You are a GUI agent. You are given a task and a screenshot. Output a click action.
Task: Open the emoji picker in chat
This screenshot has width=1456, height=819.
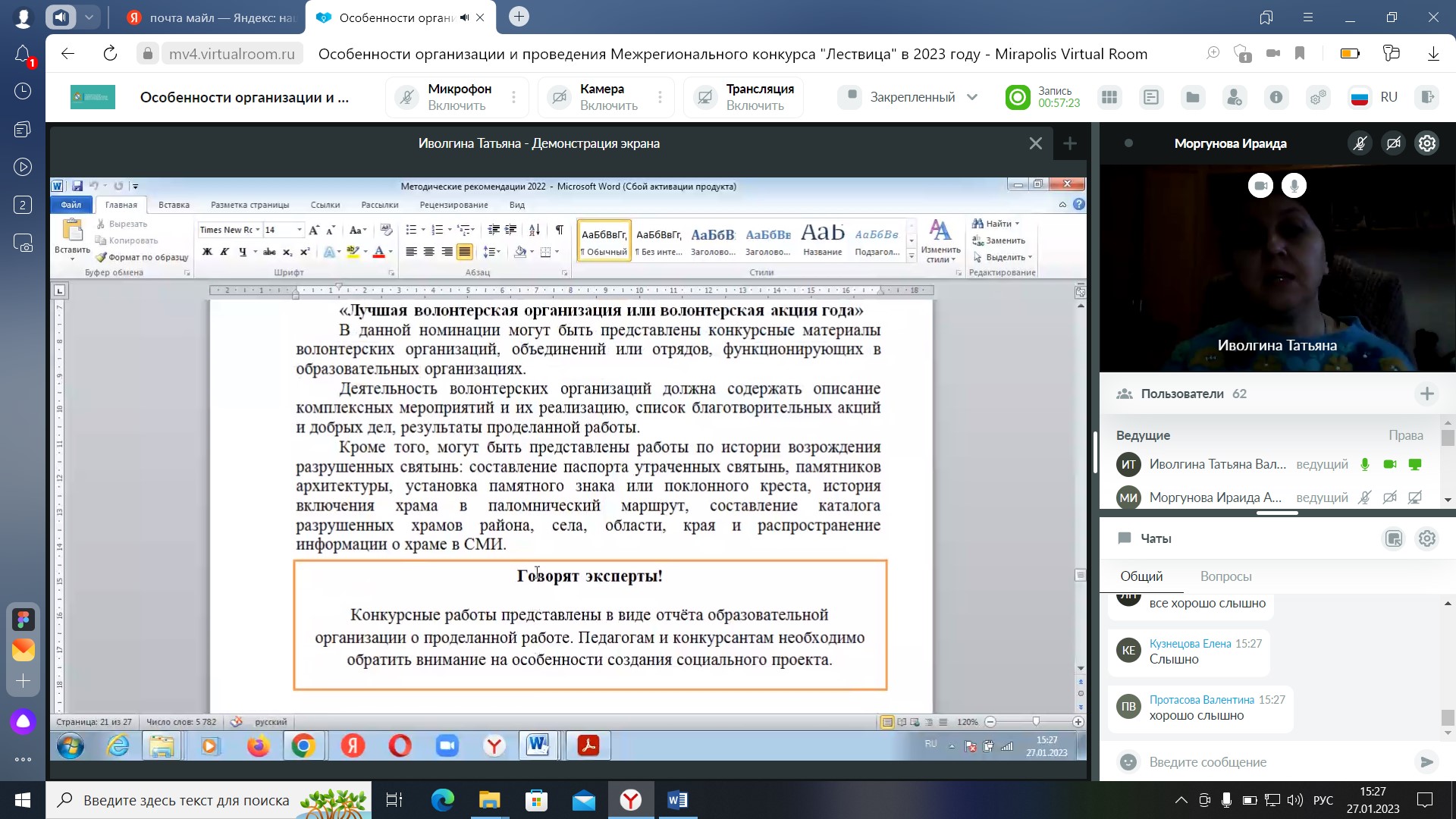tap(1128, 762)
